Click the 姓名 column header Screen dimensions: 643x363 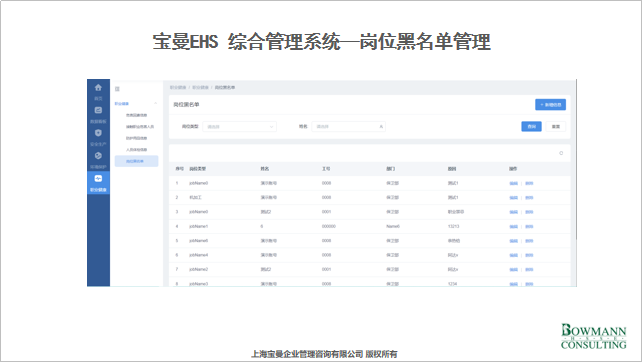coord(264,169)
